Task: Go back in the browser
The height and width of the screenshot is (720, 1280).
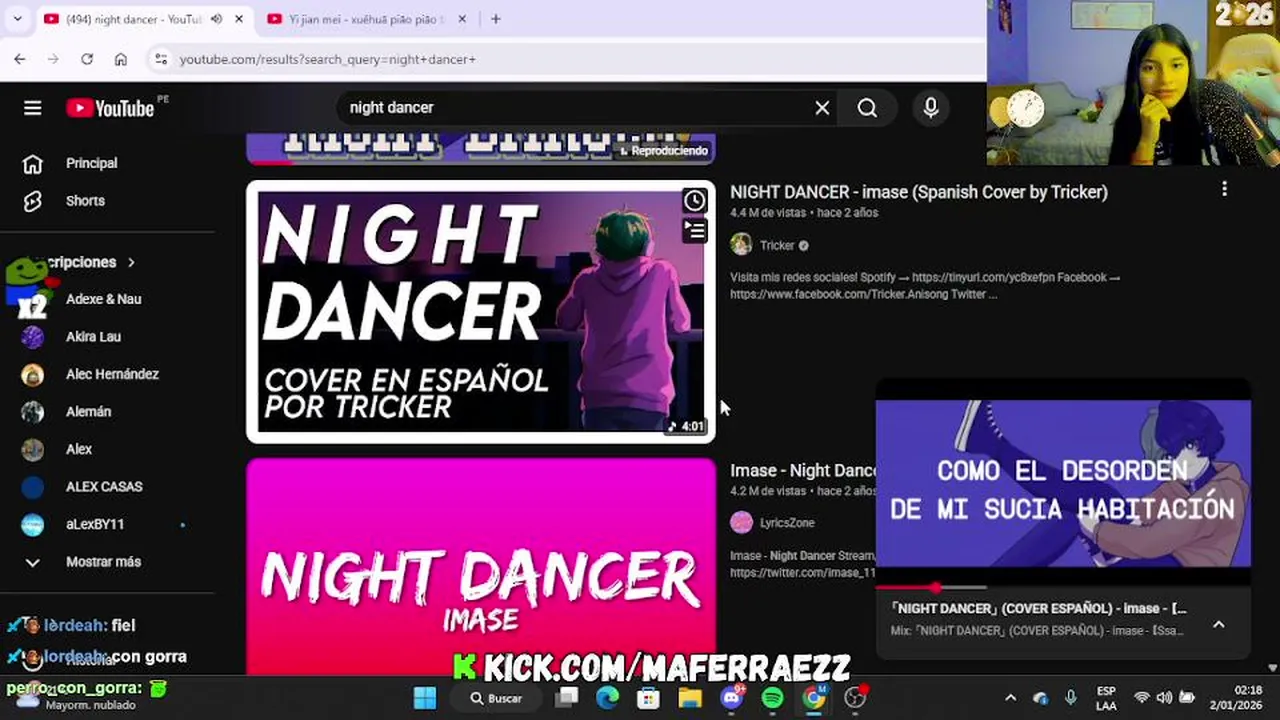Action: coord(20,59)
